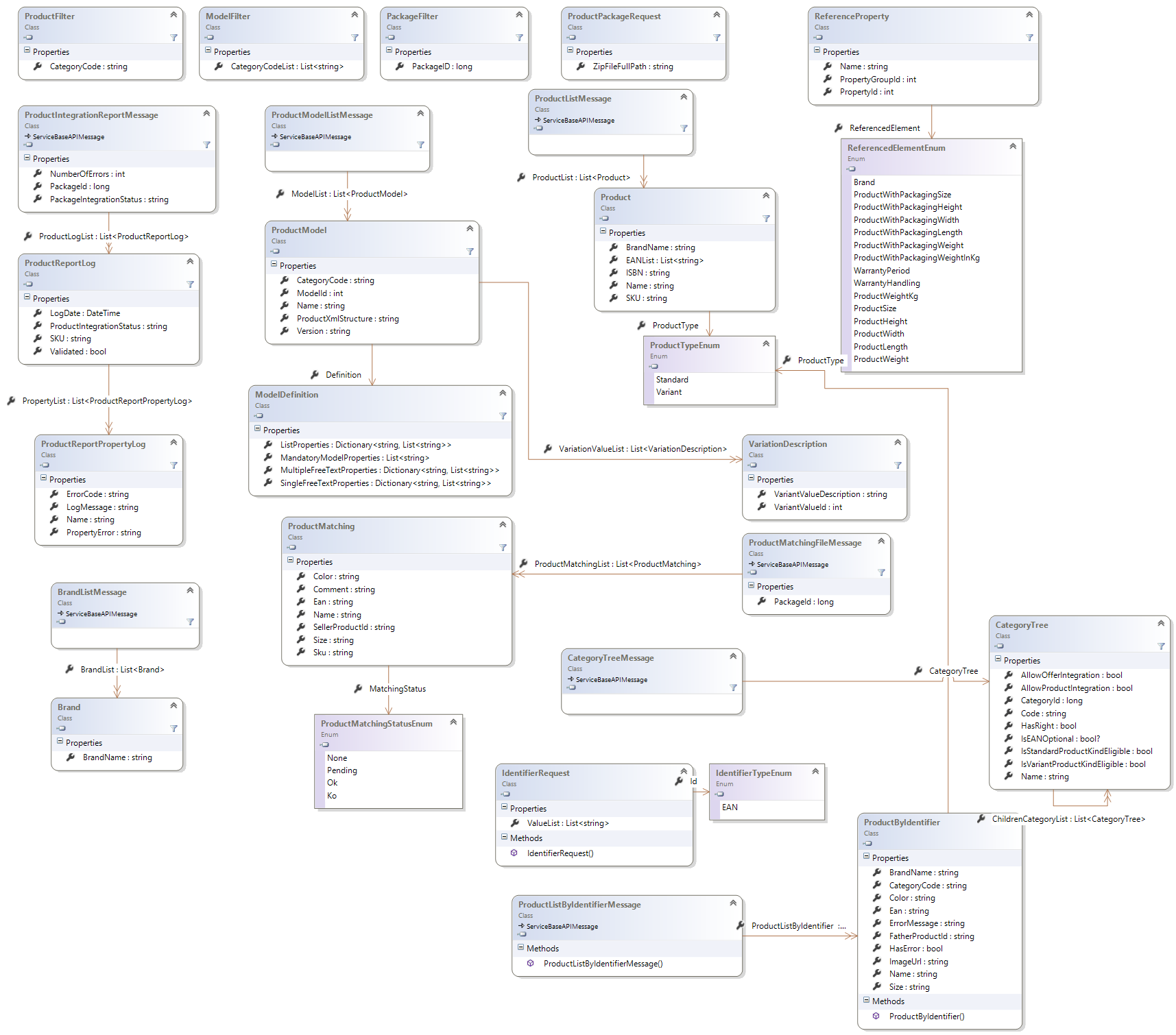Screen dimensions: 1176x1035
Task: Click the wrench icon next to ReferencedElement label
Action: tap(839, 128)
